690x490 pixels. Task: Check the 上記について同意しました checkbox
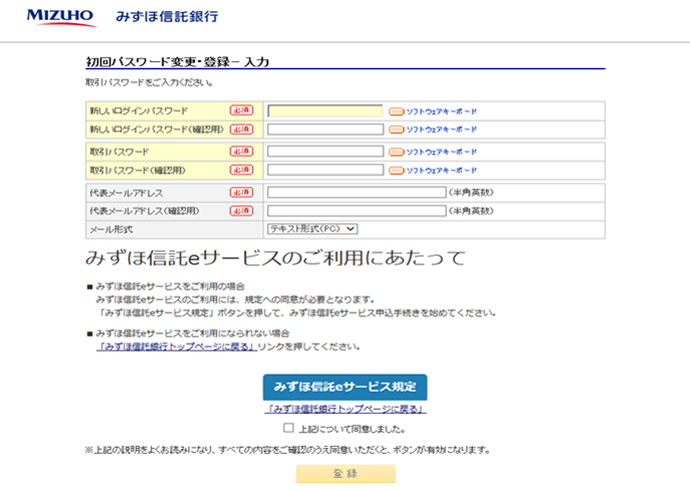coord(289,428)
